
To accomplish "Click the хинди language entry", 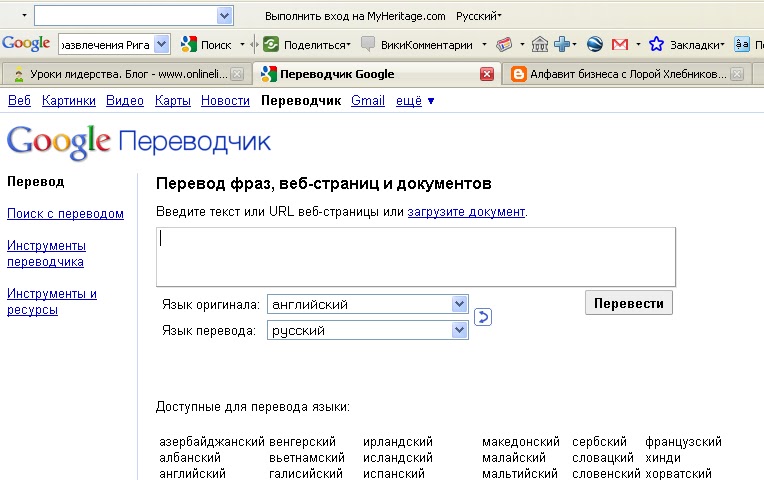I will (663, 458).
